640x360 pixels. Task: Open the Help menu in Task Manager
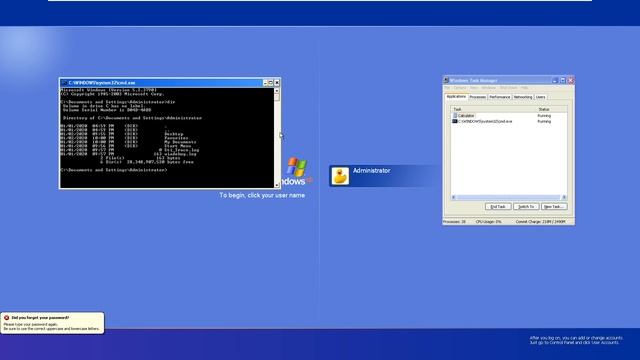pyautogui.click(x=524, y=88)
